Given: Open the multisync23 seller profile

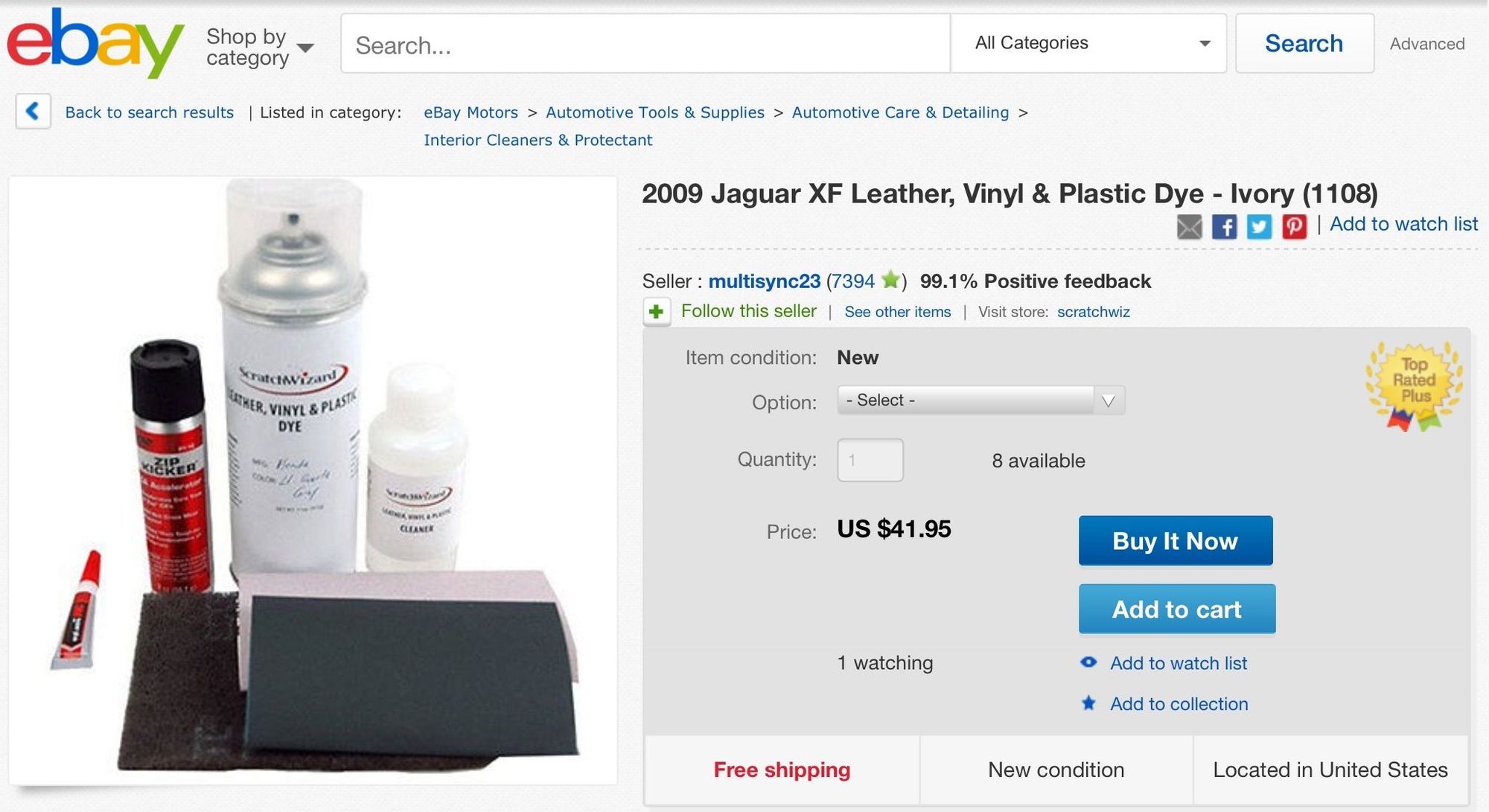Looking at the screenshot, I should point(764,281).
